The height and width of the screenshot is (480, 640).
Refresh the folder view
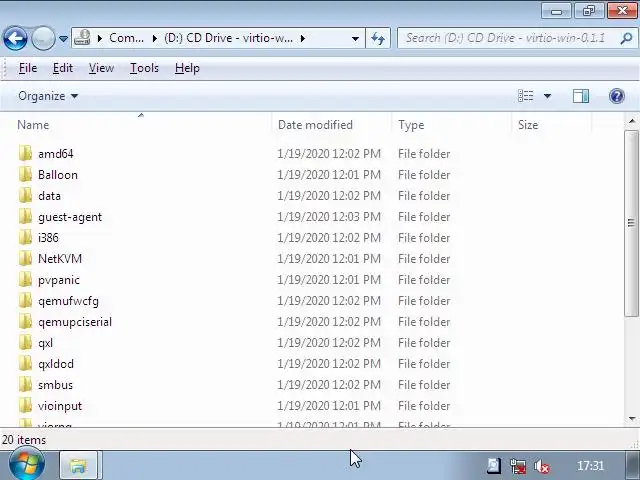click(378, 38)
